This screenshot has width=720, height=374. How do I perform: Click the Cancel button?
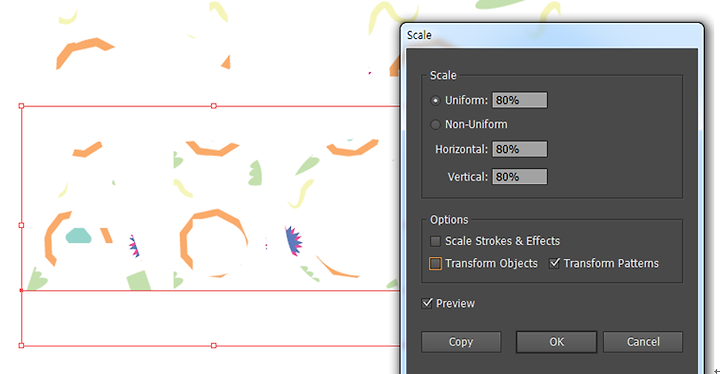[643, 342]
